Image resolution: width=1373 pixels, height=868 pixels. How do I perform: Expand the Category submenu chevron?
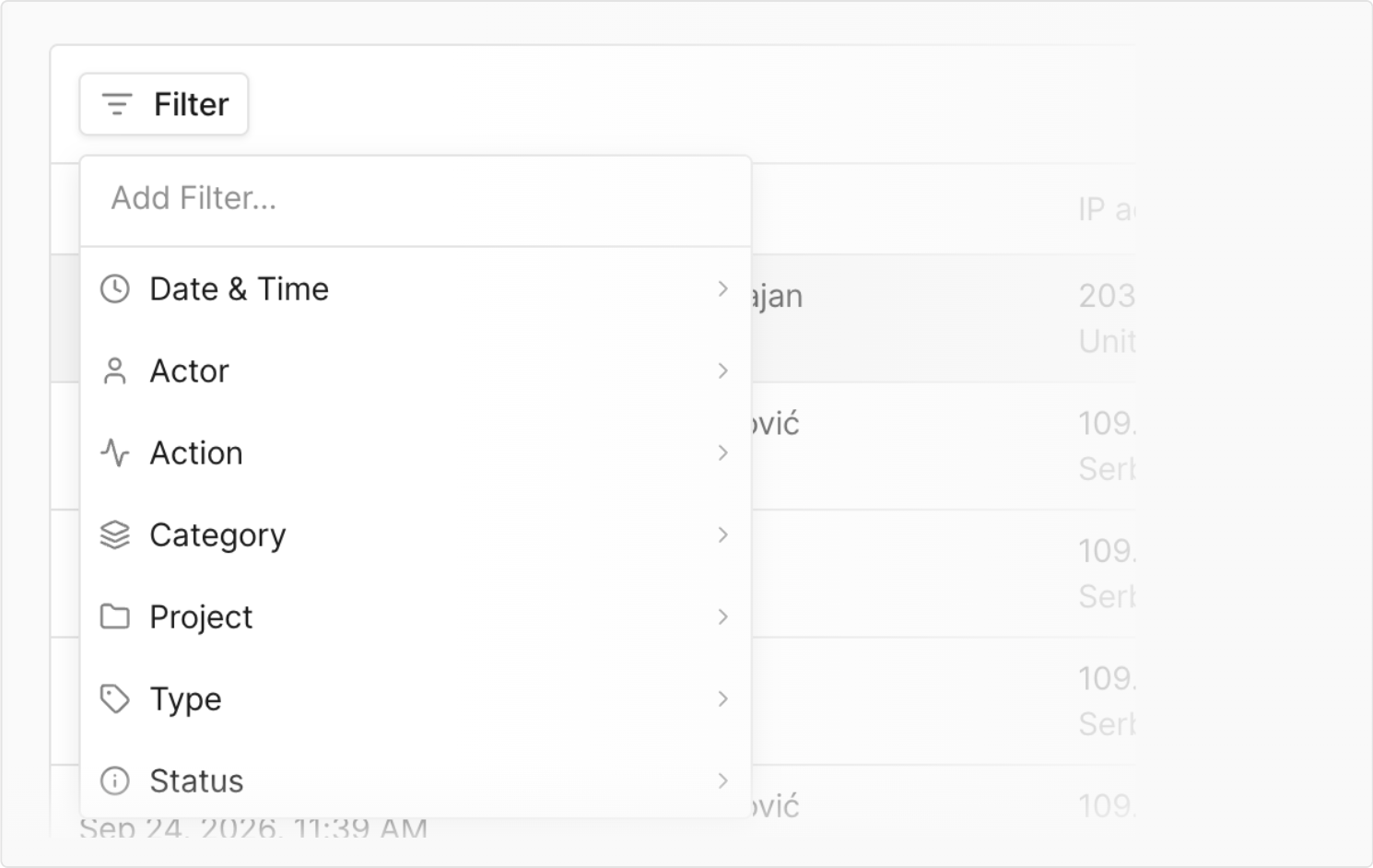point(723,534)
